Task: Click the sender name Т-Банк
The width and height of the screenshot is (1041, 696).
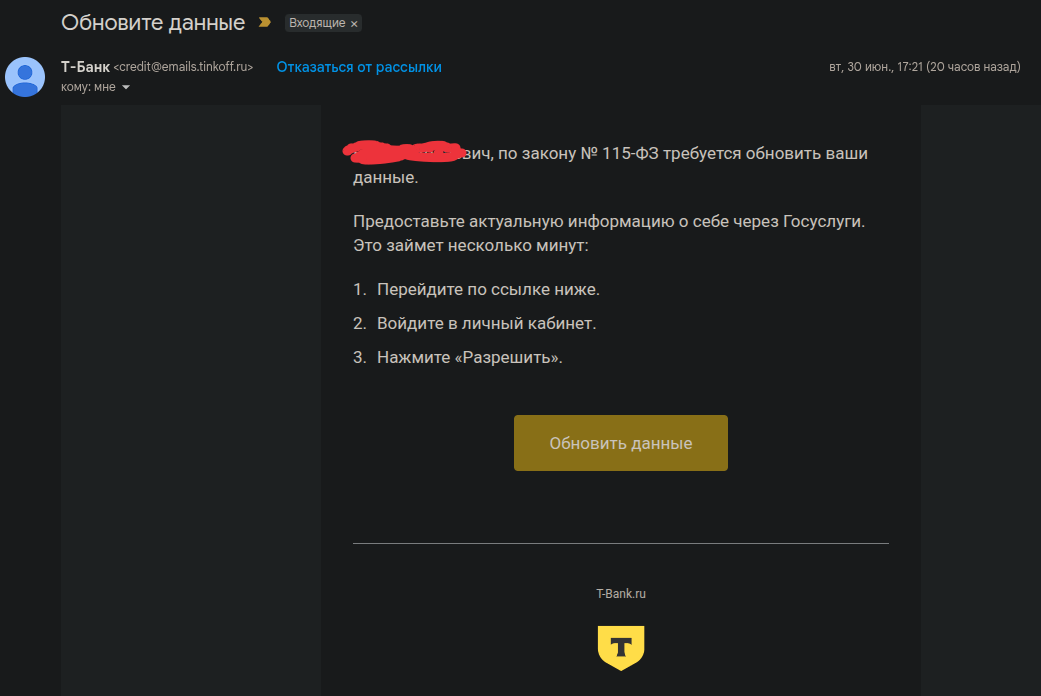Action: 85,67
